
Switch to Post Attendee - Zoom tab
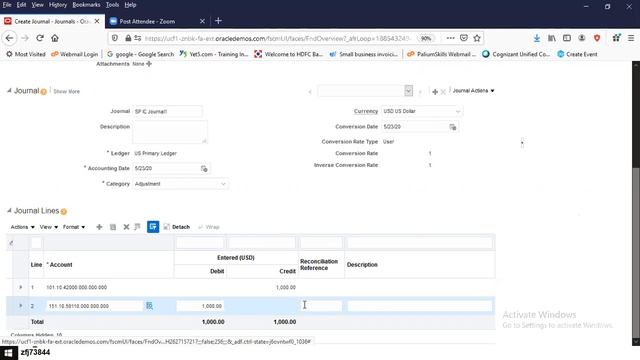[x=157, y=21]
